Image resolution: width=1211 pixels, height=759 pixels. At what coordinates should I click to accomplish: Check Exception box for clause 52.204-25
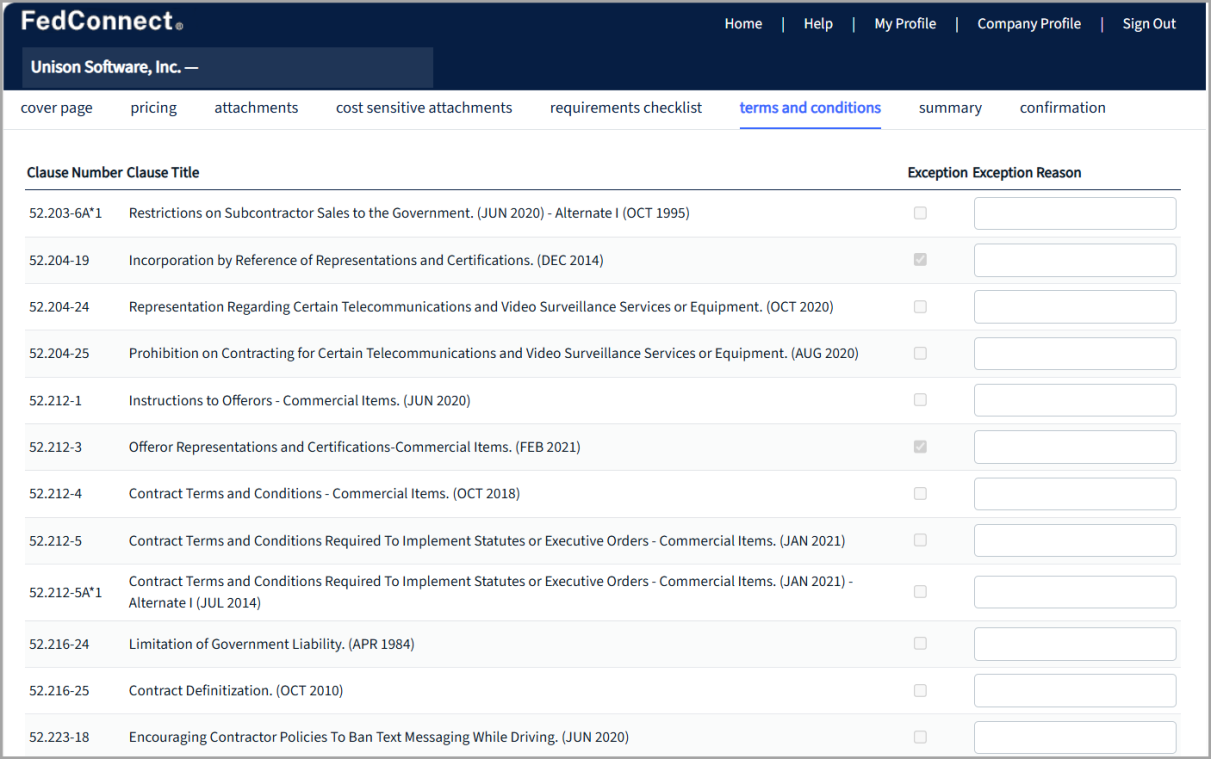click(920, 353)
